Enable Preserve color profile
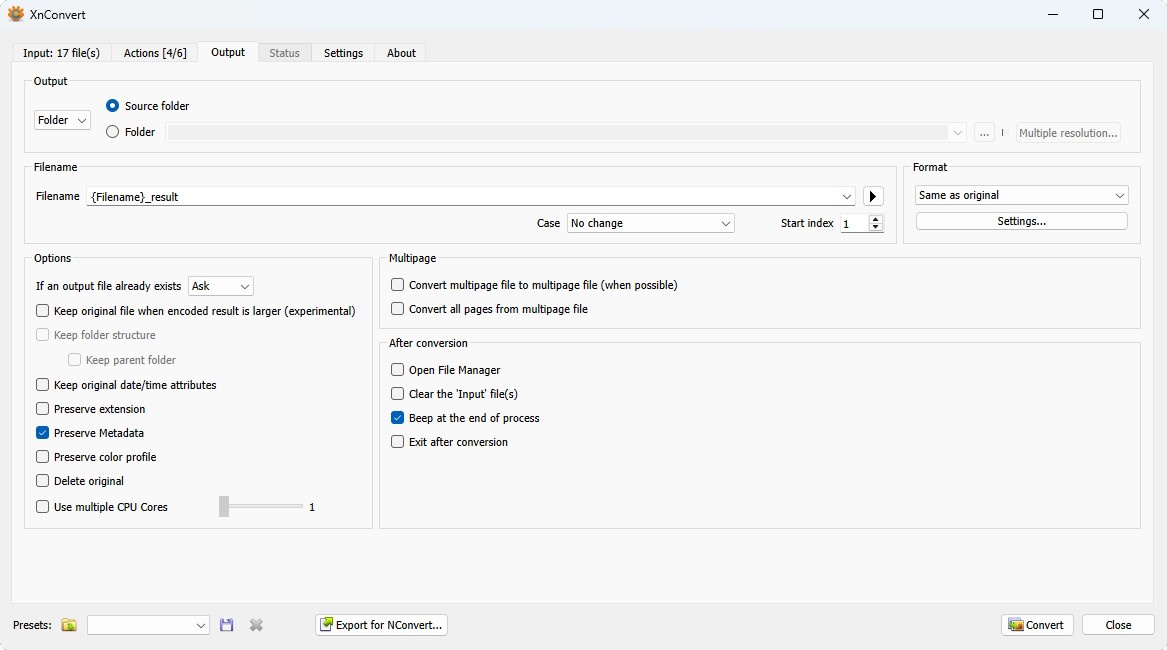 [42, 456]
